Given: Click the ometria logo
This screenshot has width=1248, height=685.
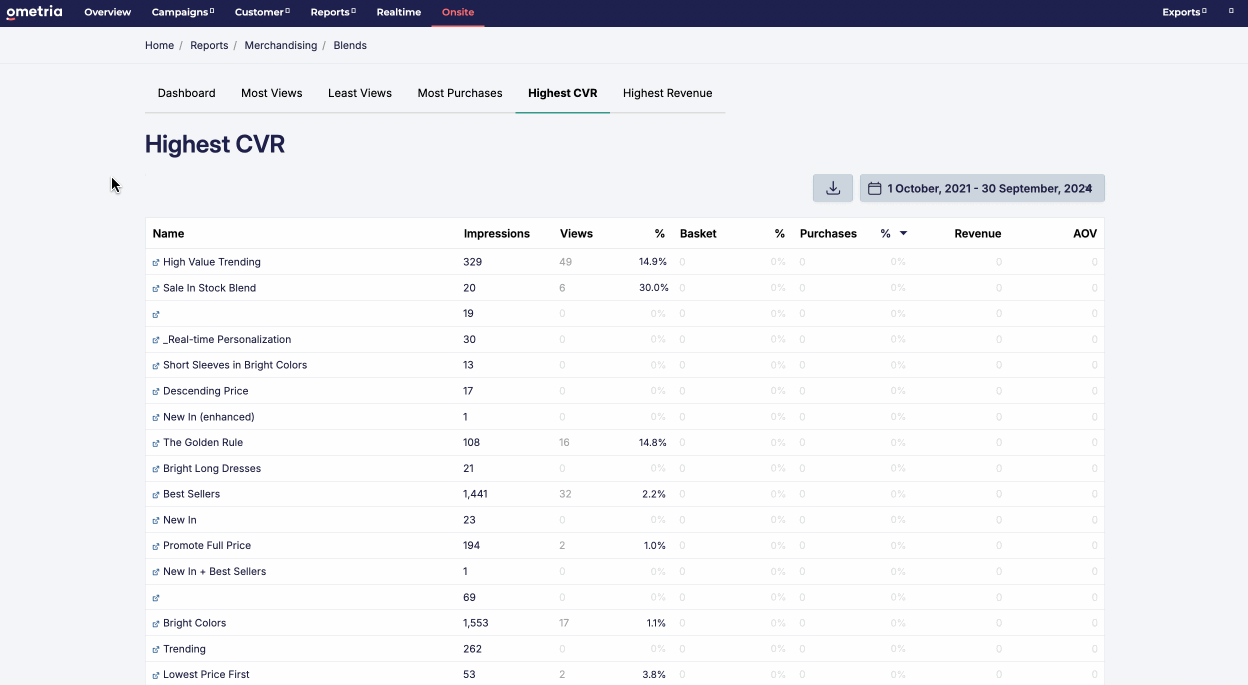Looking at the screenshot, I should click(x=34, y=12).
